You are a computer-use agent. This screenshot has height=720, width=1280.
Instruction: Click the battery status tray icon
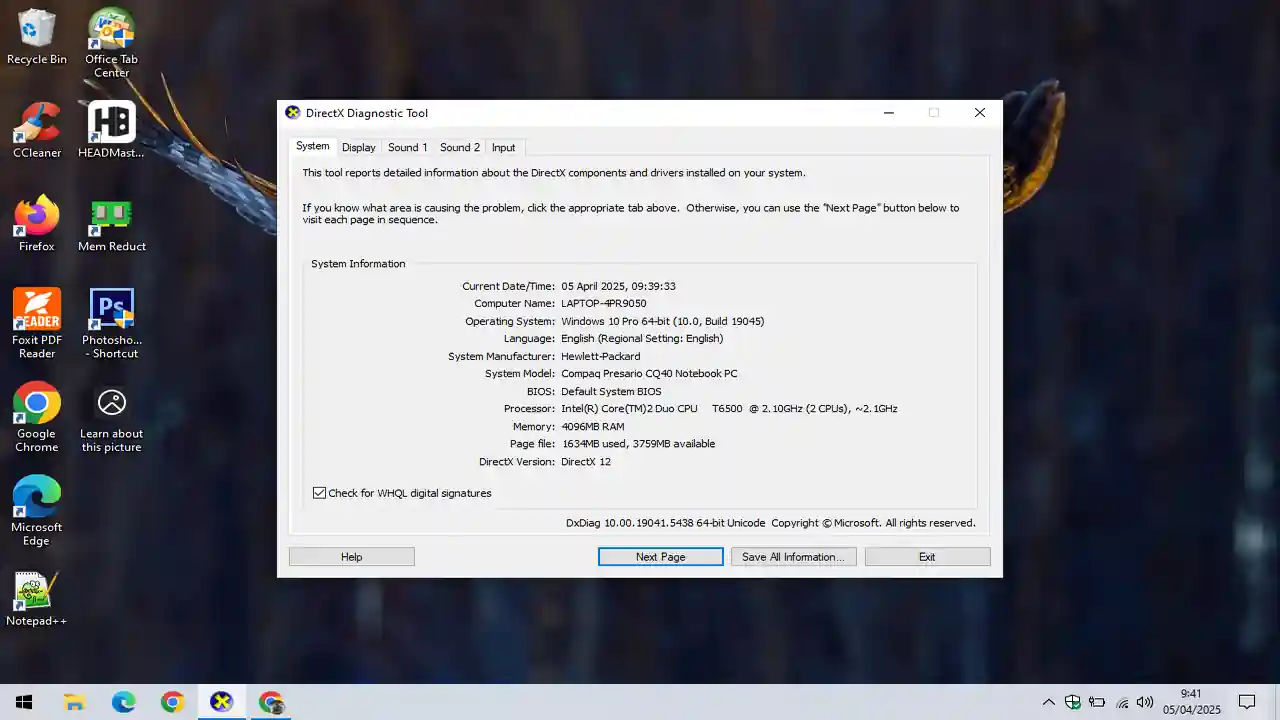click(x=1097, y=702)
